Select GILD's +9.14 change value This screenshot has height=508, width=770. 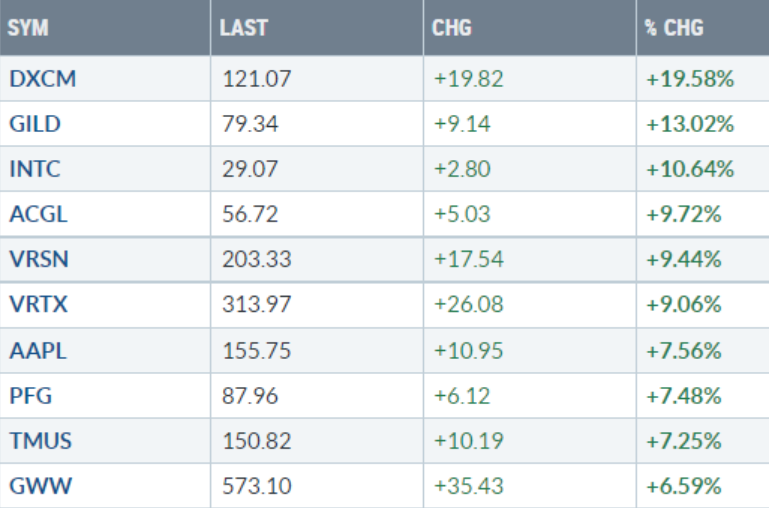(x=462, y=124)
